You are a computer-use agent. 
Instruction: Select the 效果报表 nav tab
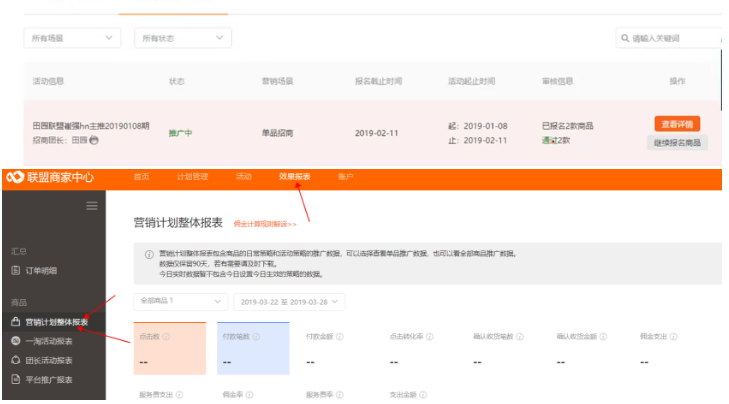(x=295, y=177)
